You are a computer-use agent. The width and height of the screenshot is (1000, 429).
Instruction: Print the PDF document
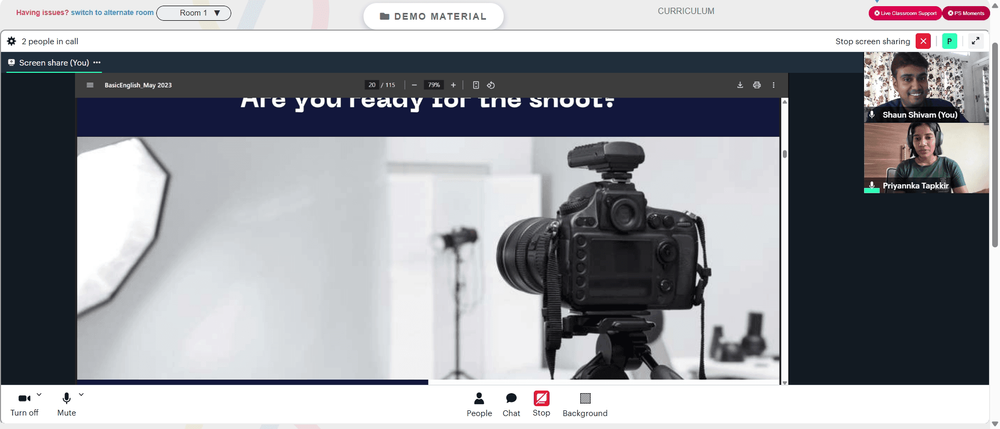click(757, 85)
